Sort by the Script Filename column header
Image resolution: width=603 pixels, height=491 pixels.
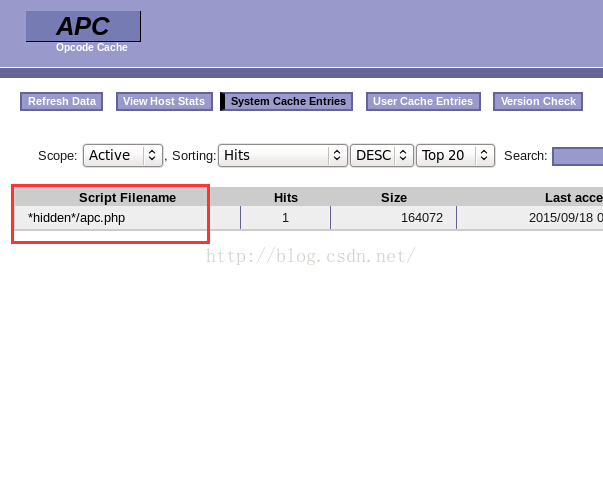[127, 198]
